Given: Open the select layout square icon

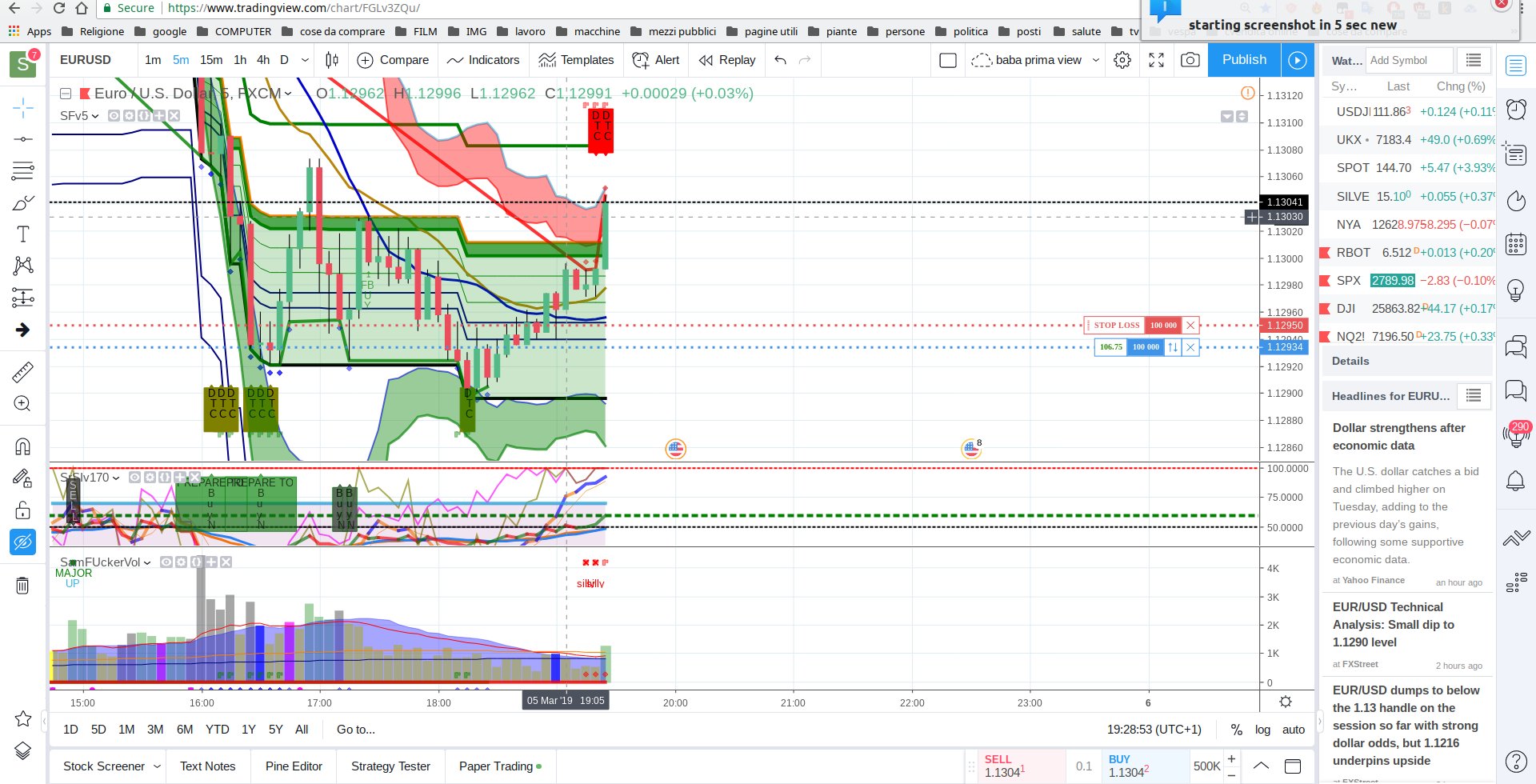Looking at the screenshot, I should tap(948, 60).
